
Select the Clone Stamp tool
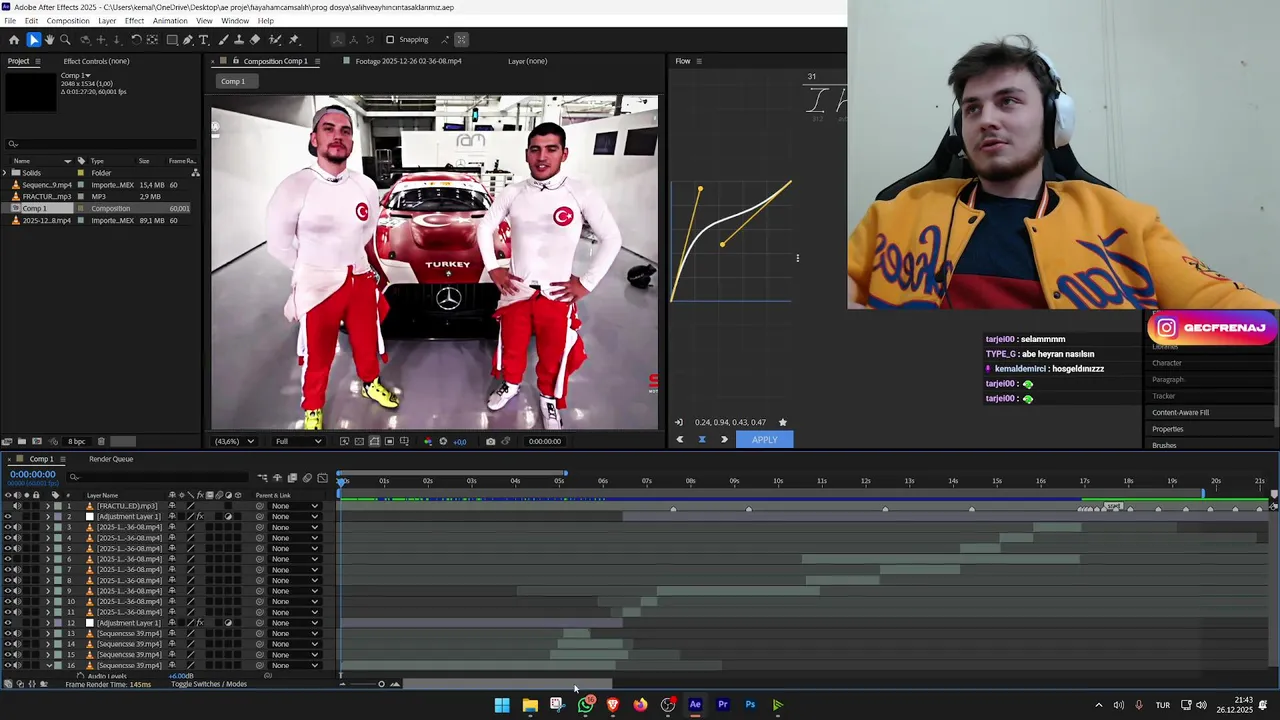coord(238,40)
